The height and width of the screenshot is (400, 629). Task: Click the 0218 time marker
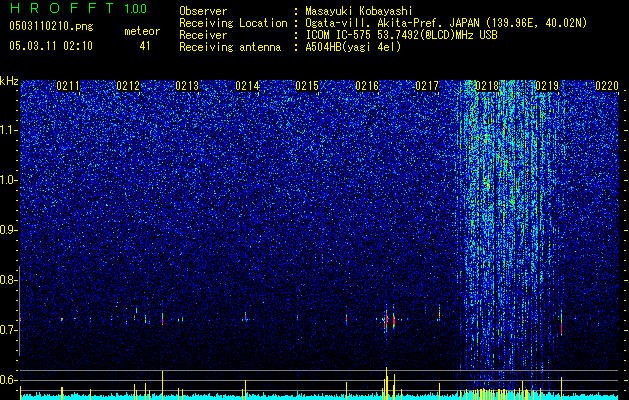click(487, 86)
